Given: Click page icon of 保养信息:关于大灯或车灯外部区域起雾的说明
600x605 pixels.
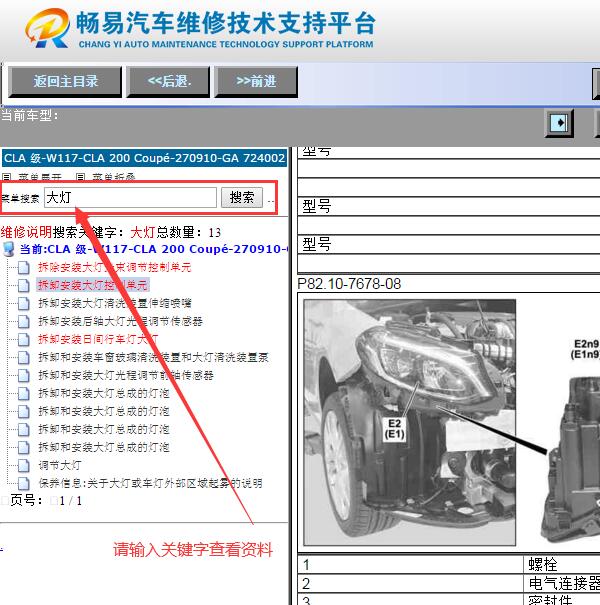Looking at the screenshot, I should click(24, 483).
